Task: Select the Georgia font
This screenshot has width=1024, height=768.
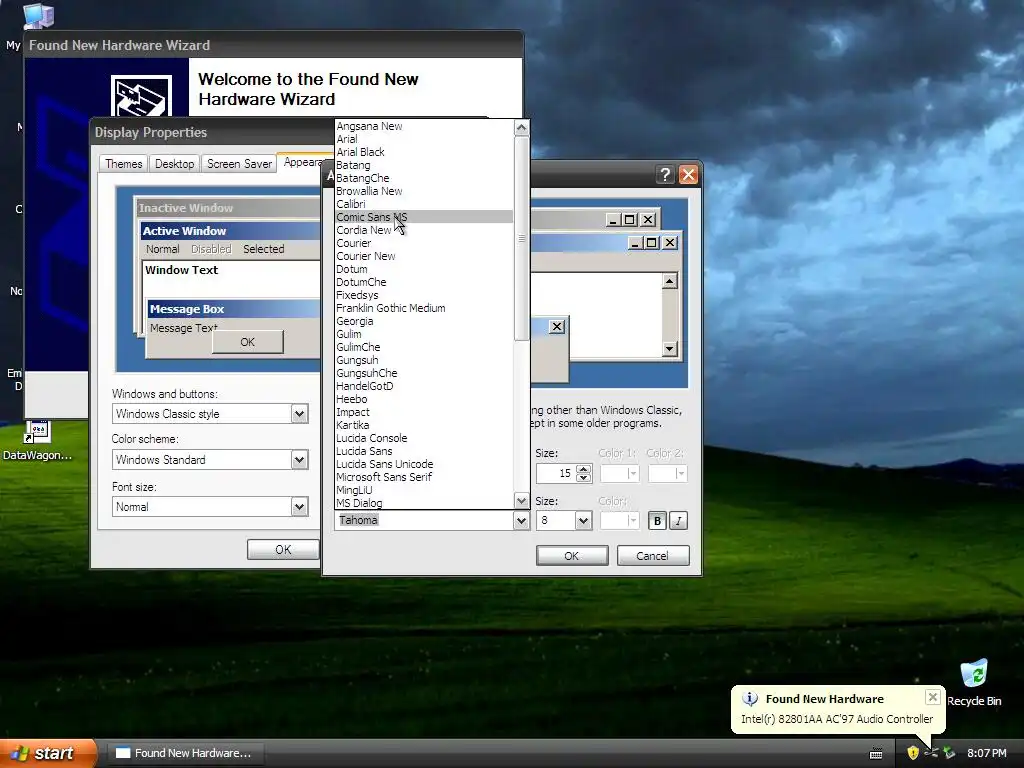Action: [424, 321]
